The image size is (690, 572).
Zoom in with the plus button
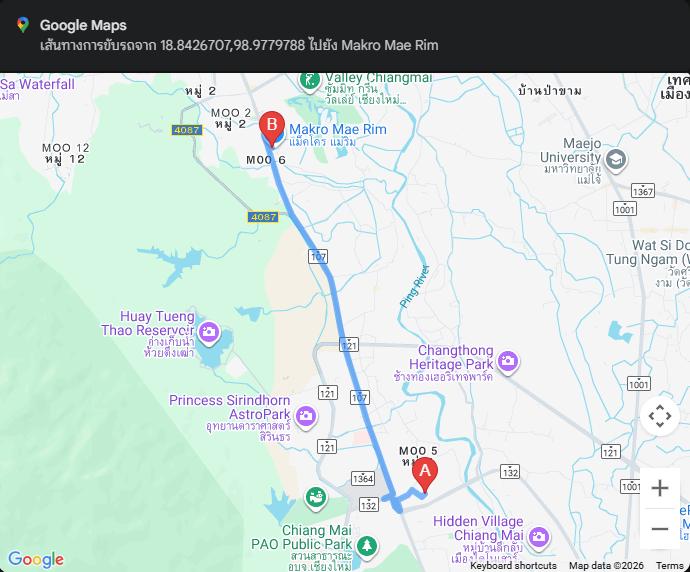click(660, 488)
